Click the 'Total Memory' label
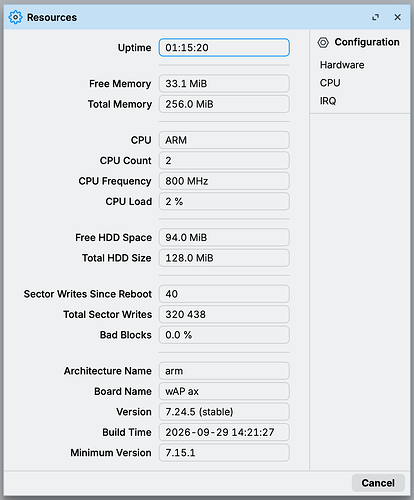The width and height of the screenshot is (414, 500). (x=120, y=104)
